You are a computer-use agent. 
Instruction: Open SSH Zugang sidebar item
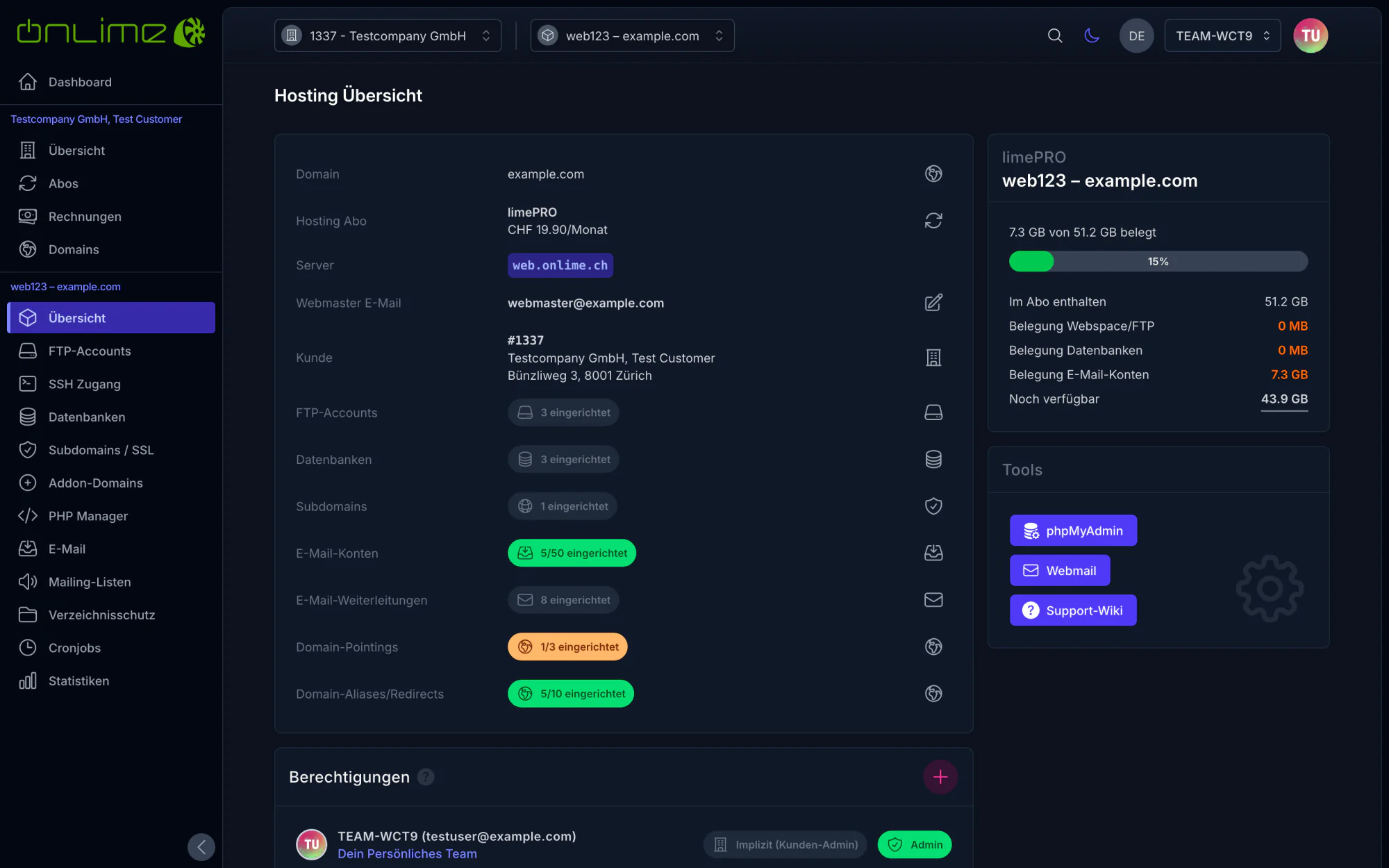click(x=111, y=384)
